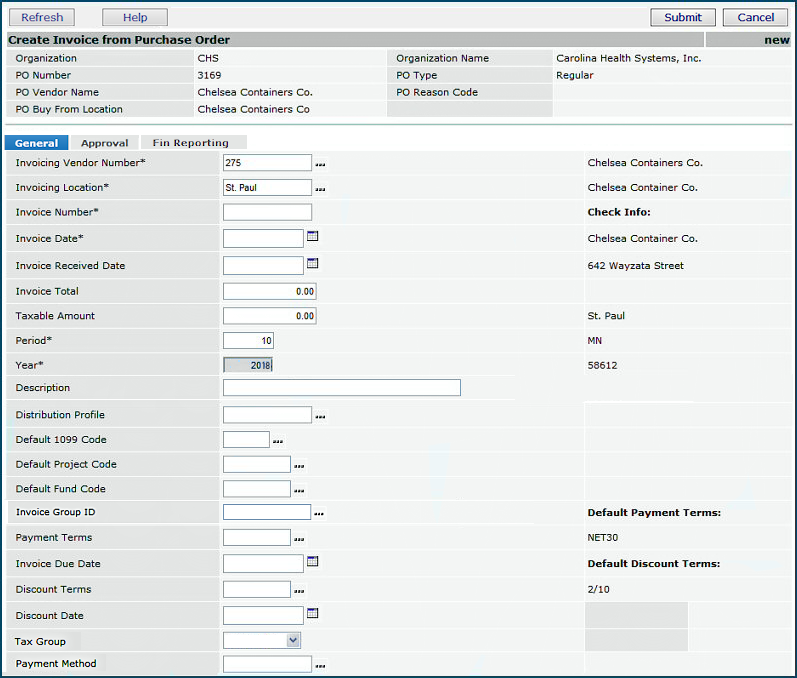Open the Invoice Due Date calendar picker
The width and height of the screenshot is (797, 678).
(312, 562)
